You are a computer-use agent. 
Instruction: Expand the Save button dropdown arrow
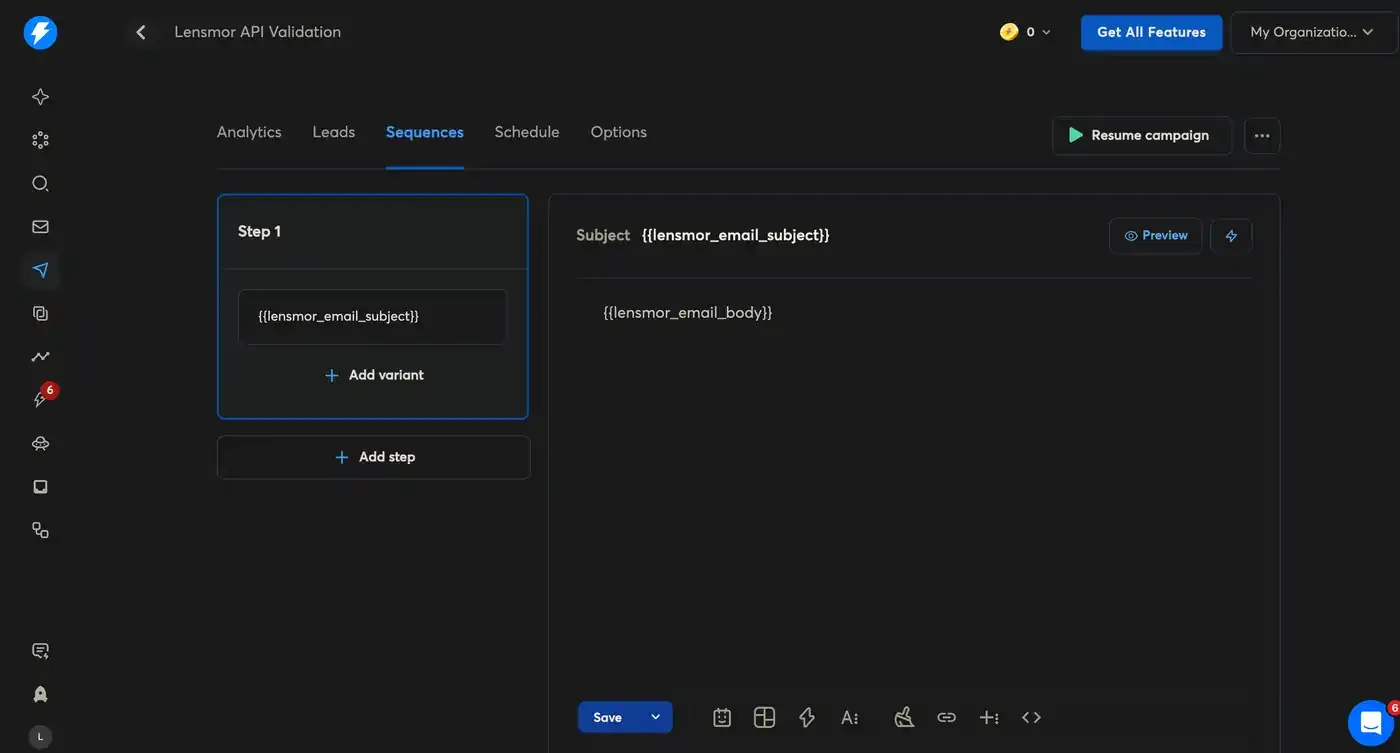pyautogui.click(x=655, y=717)
